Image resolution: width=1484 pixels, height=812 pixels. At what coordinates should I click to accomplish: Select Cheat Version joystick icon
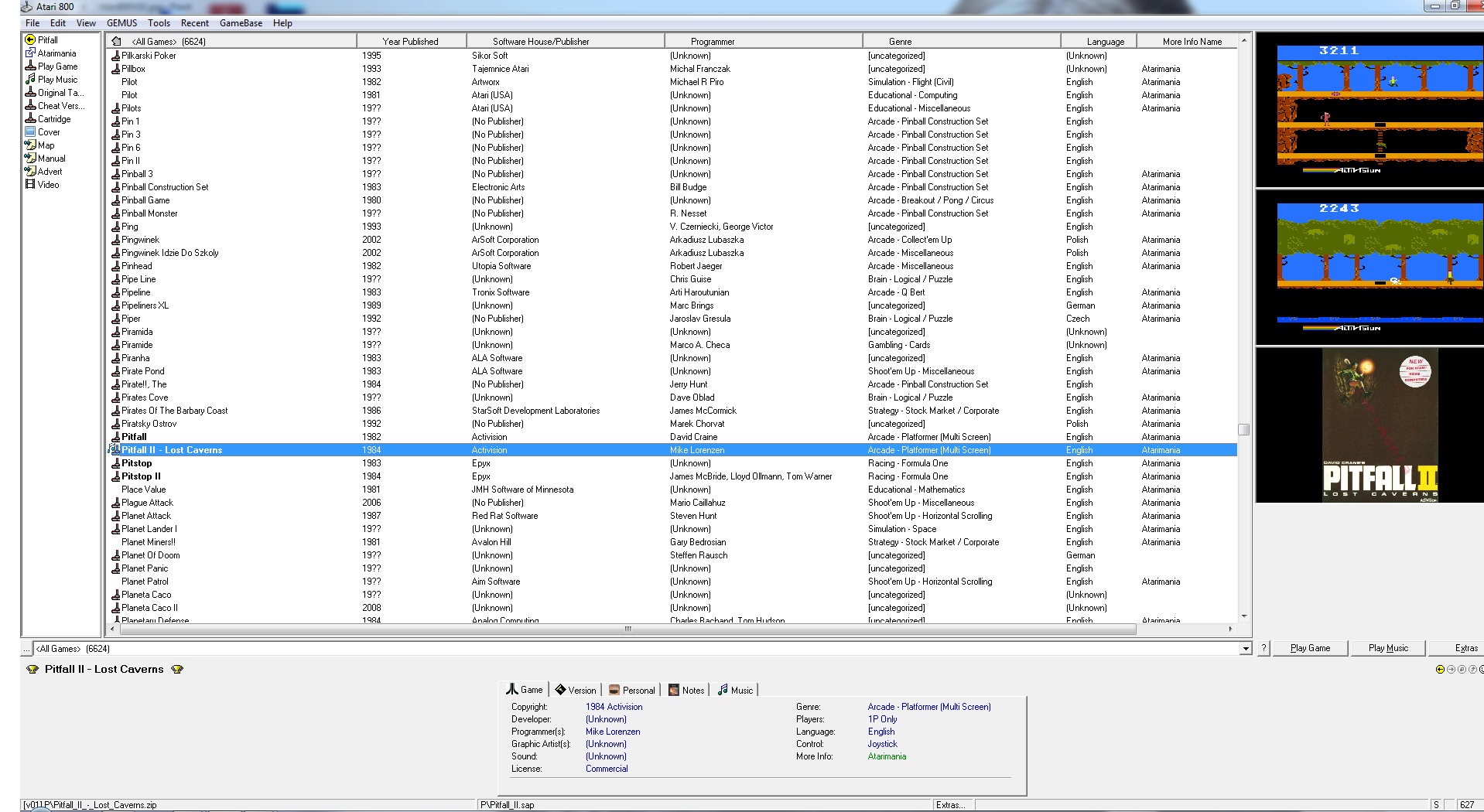30,106
